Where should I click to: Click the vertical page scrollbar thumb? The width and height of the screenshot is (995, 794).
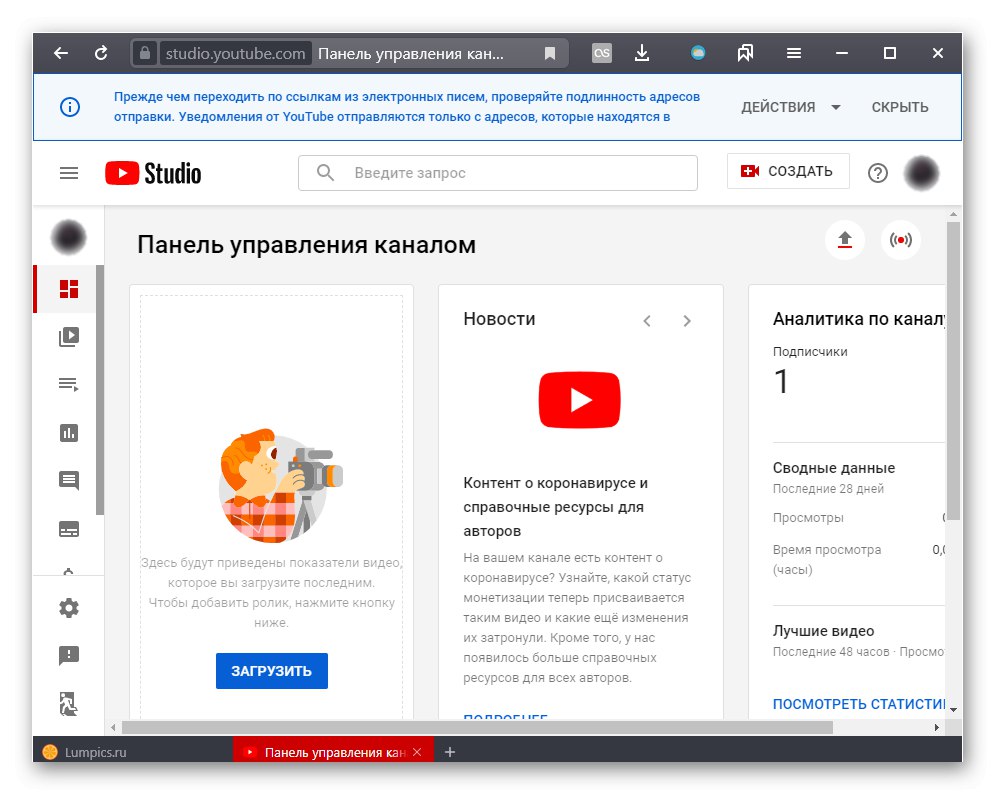(953, 371)
